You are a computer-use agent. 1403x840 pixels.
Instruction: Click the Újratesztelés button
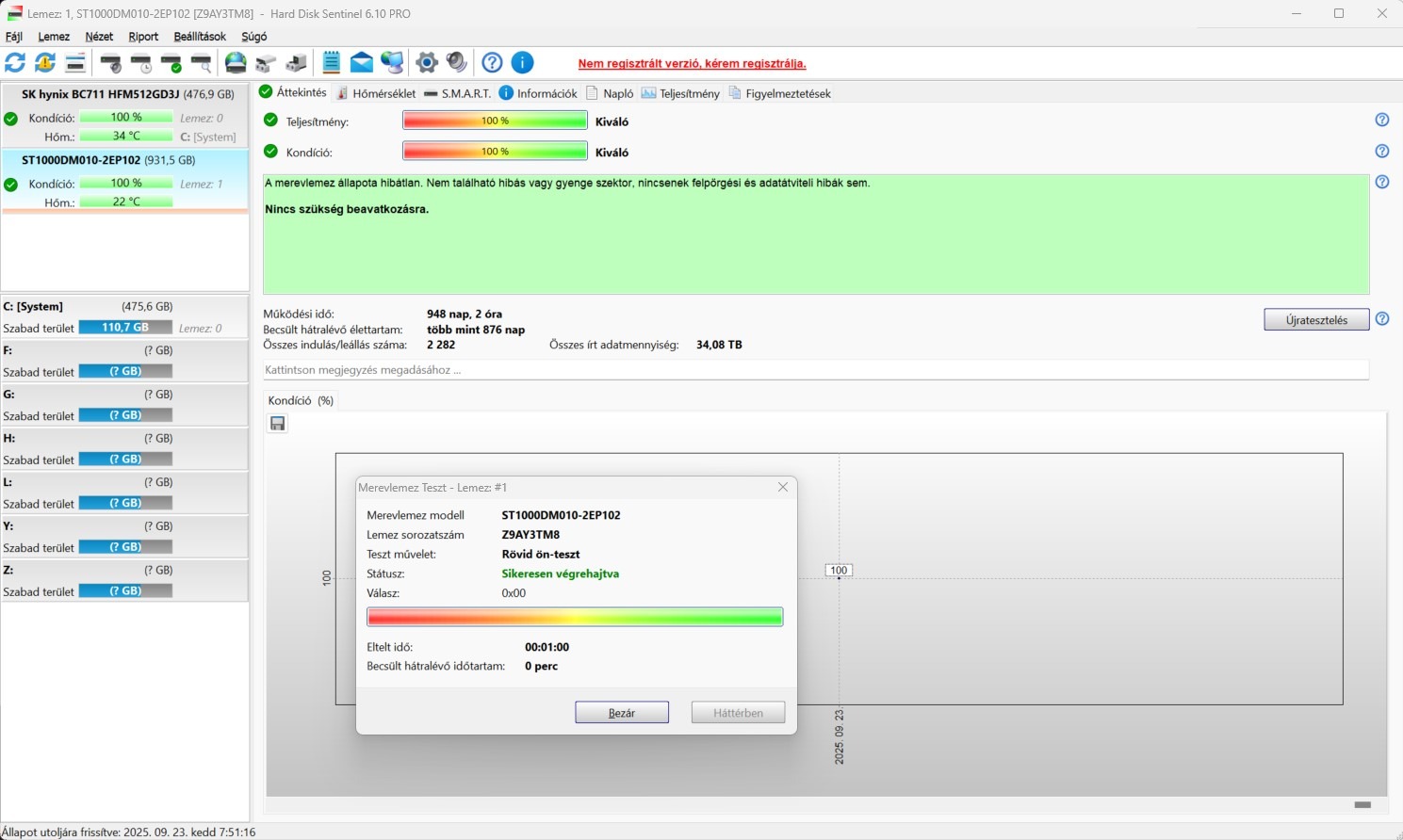coord(1316,320)
